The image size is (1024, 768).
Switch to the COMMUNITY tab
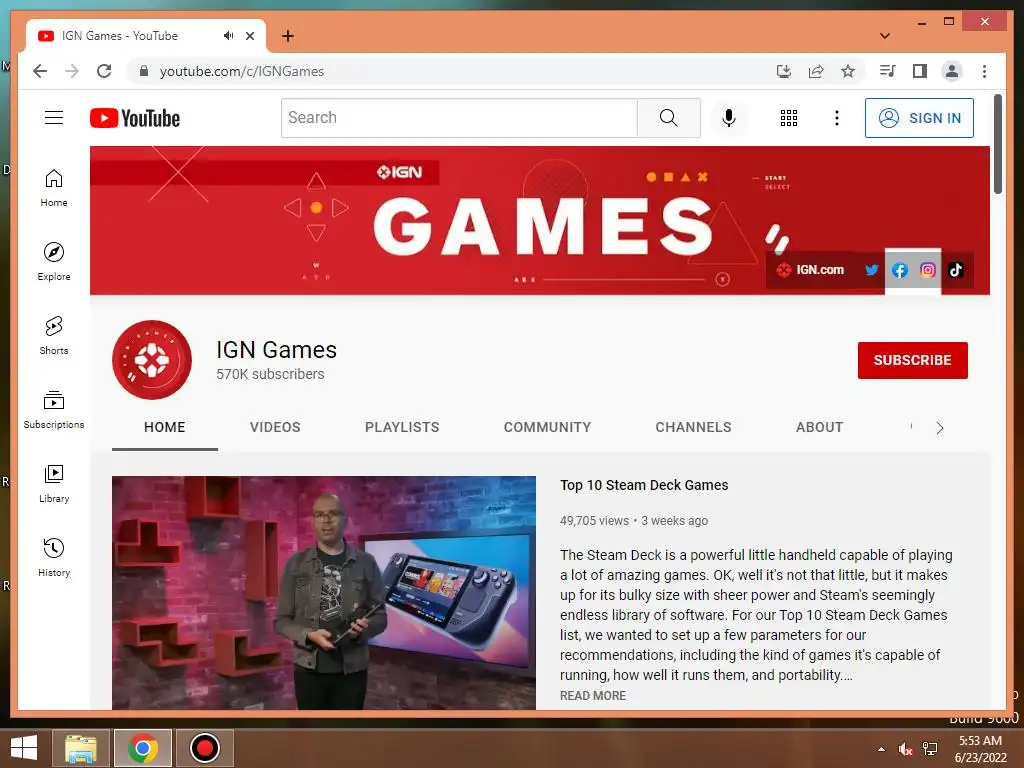[547, 427]
